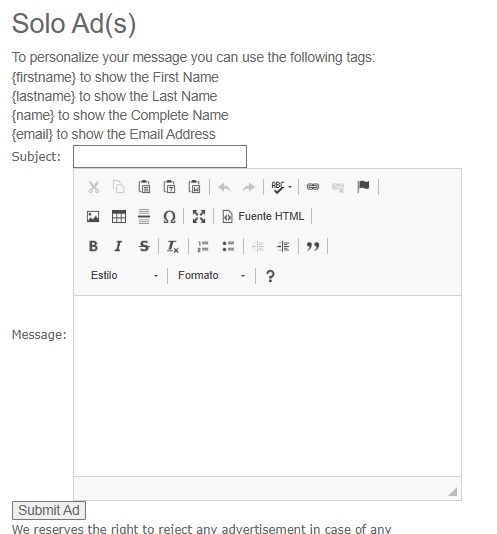497x534 pixels.
Task: Toggle Bold formatting
Action: pos(93,246)
